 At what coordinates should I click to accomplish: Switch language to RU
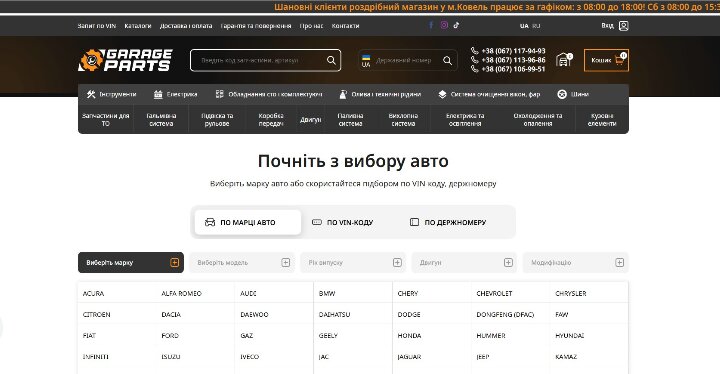(x=536, y=26)
